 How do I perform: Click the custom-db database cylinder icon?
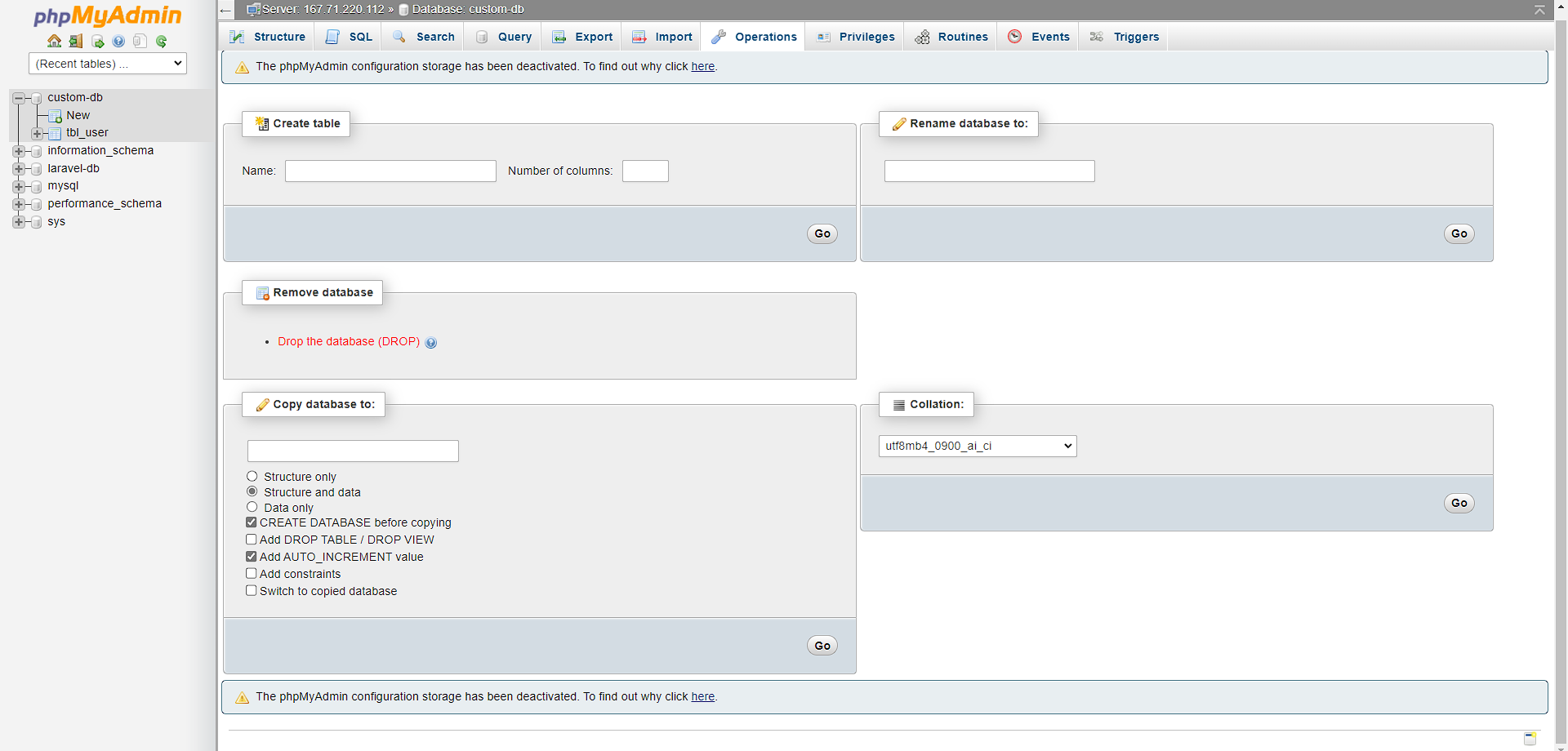tap(36, 98)
